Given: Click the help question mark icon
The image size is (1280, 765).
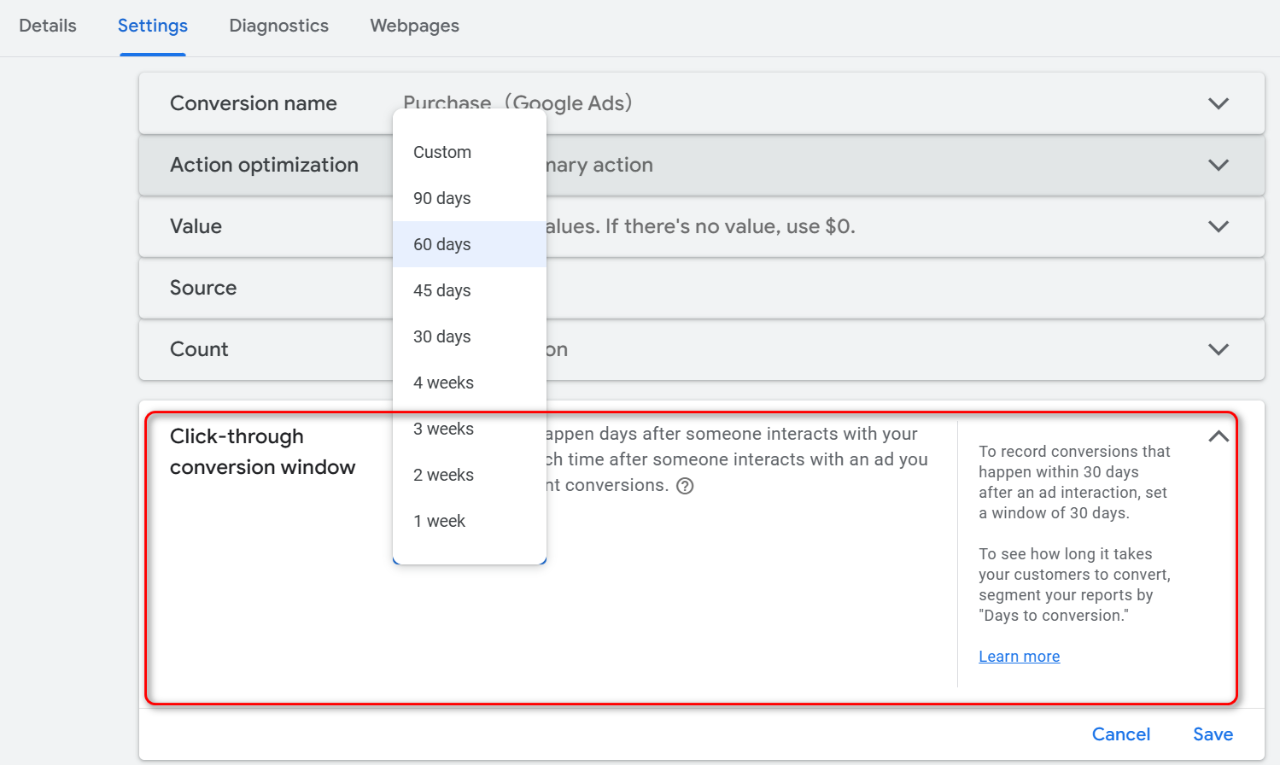Looking at the screenshot, I should [x=685, y=486].
